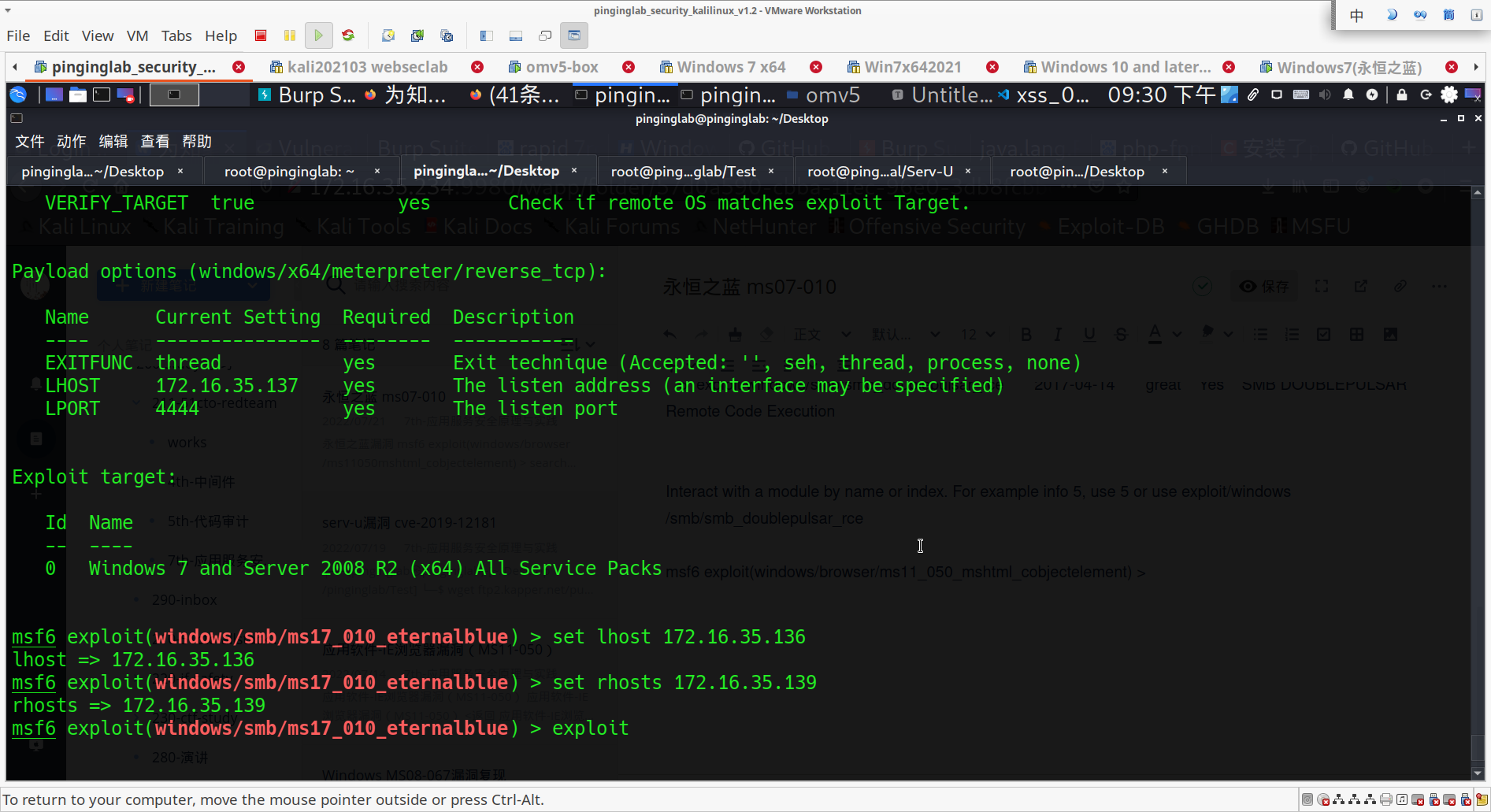Image resolution: width=1491 pixels, height=812 pixels.
Task: Switch to Win7x642021 VM tab
Action: pos(904,67)
